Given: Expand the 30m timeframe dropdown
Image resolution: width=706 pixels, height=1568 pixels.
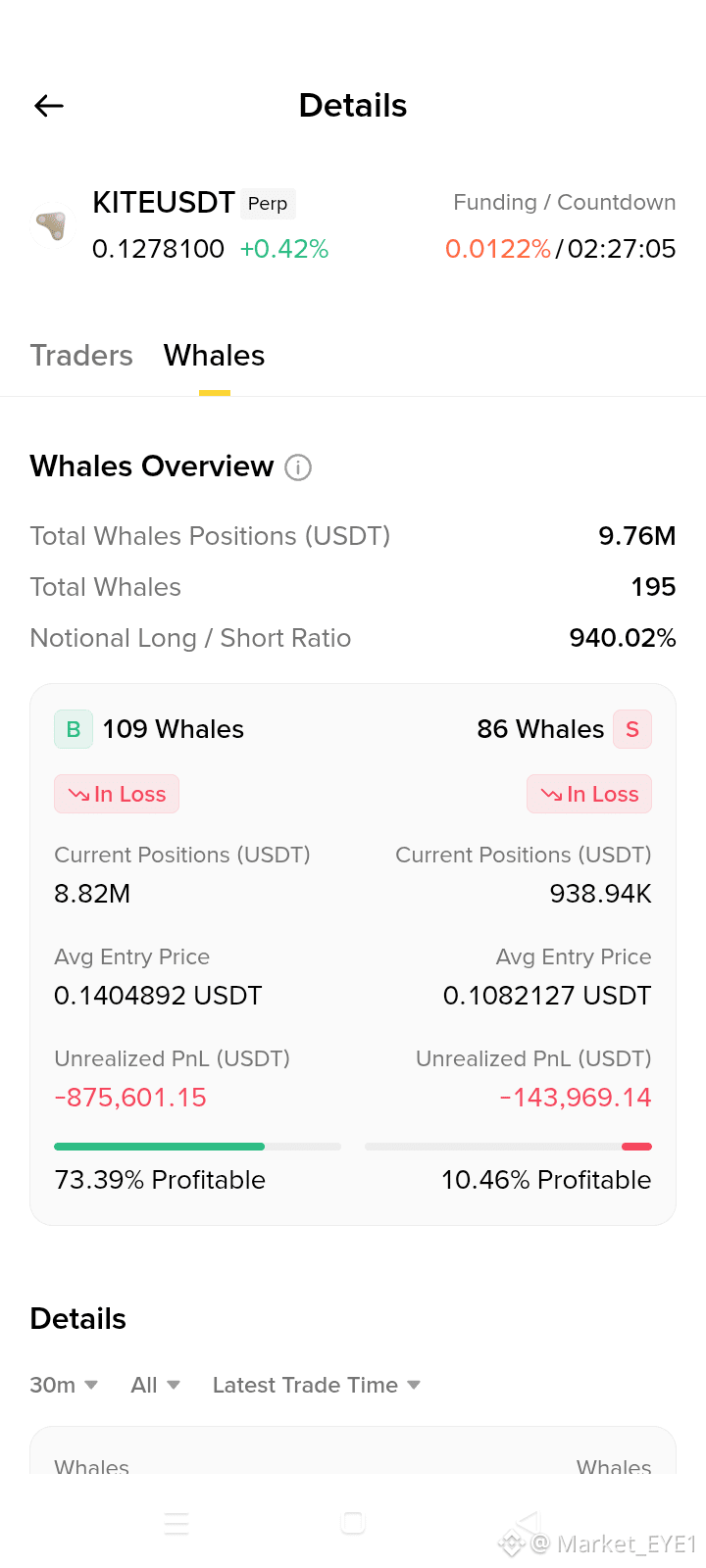Looking at the screenshot, I should (64, 1385).
